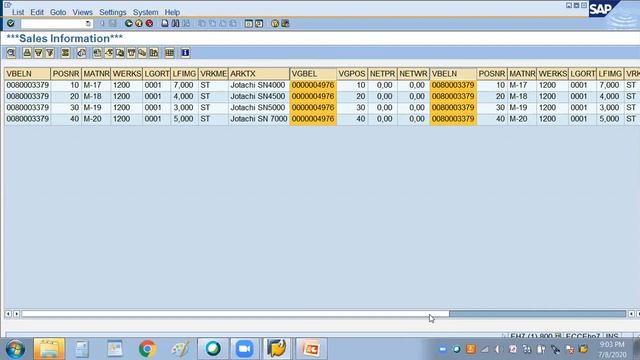Image resolution: width=640 pixels, height=360 pixels.
Task: Click the Sort Ascending icon
Action: [27, 53]
